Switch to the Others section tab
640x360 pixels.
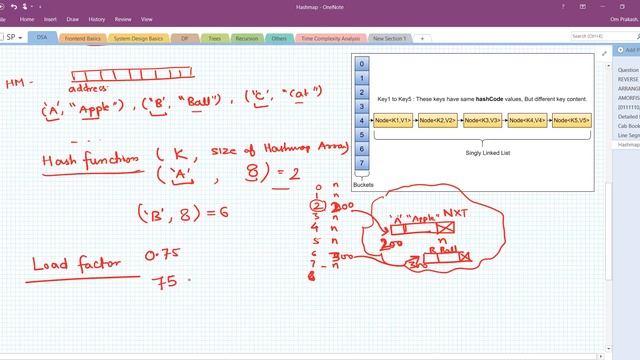(x=279, y=38)
